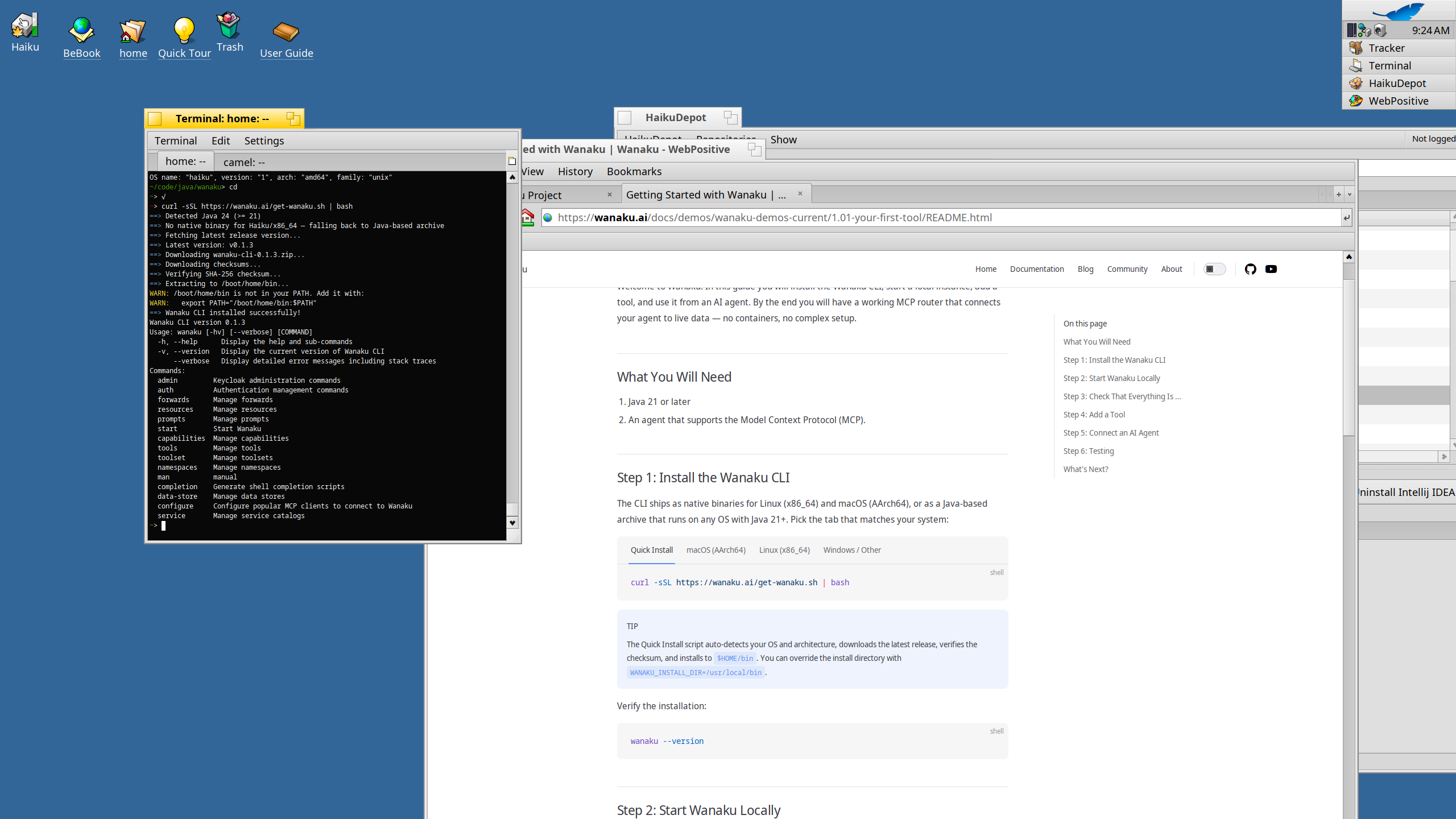1456x819 pixels.
Task: Click HaikuDepot horizontal scrollbar right arrow
Action: tap(1443, 457)
